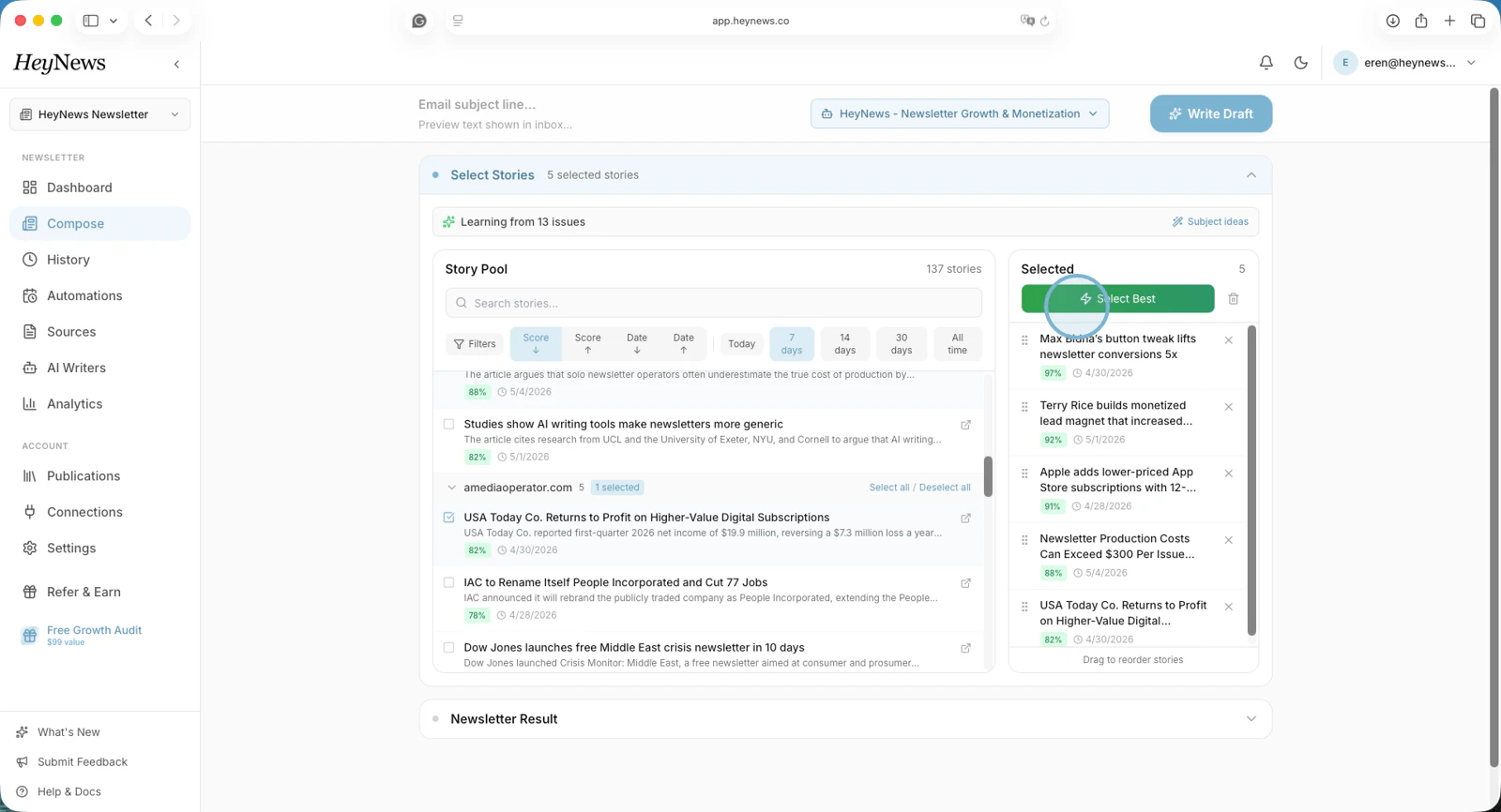
Task: Expand Newsletter Result section
Action: click(1251, 719)
